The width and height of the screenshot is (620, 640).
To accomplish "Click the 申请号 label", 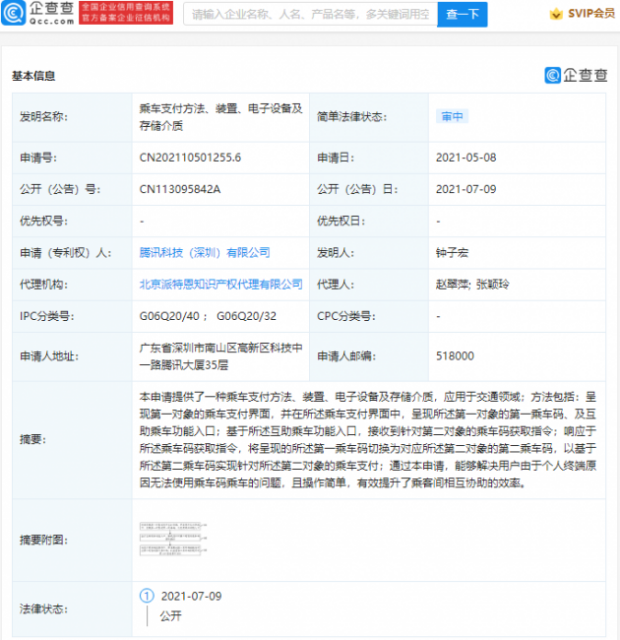I will click(38, 158).
